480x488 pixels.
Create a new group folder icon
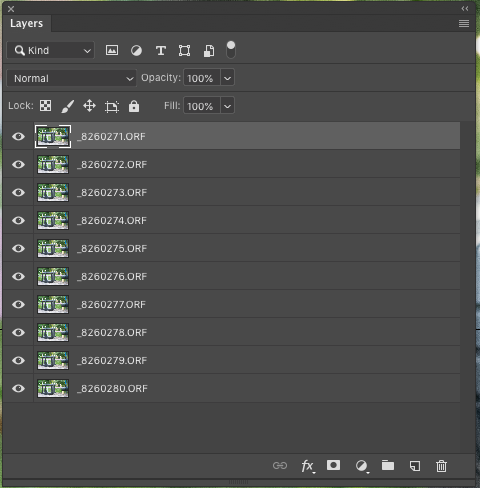point(388,465)
